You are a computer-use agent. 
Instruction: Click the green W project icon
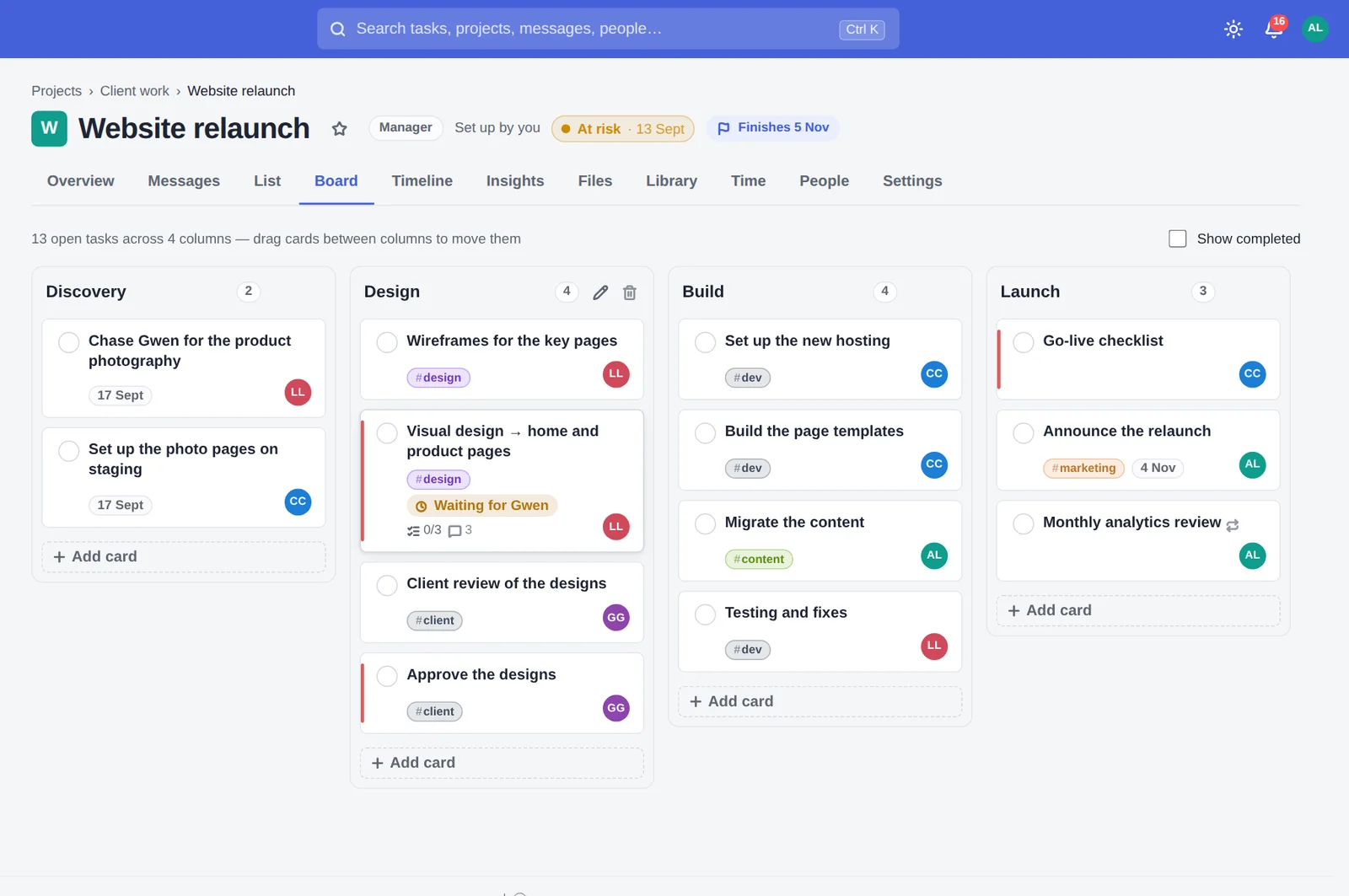coord(49,129)
